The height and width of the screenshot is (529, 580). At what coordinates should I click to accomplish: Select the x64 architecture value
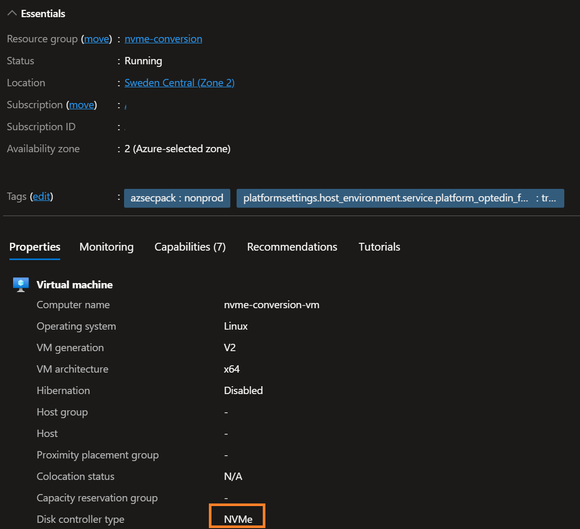(x=232, y=369)
